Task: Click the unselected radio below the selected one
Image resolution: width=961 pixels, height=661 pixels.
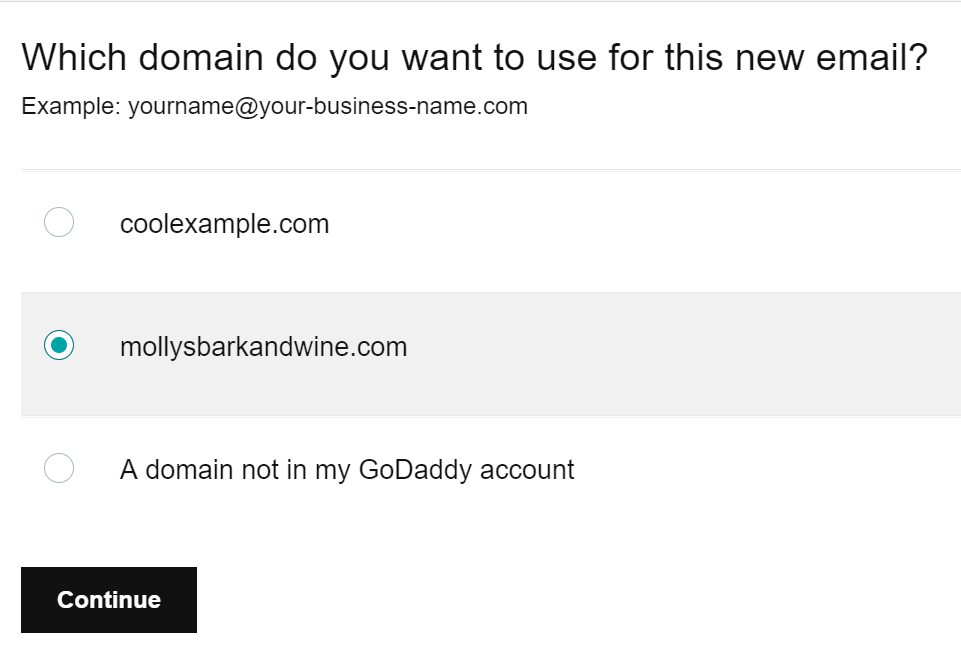Action: [59, 468]
